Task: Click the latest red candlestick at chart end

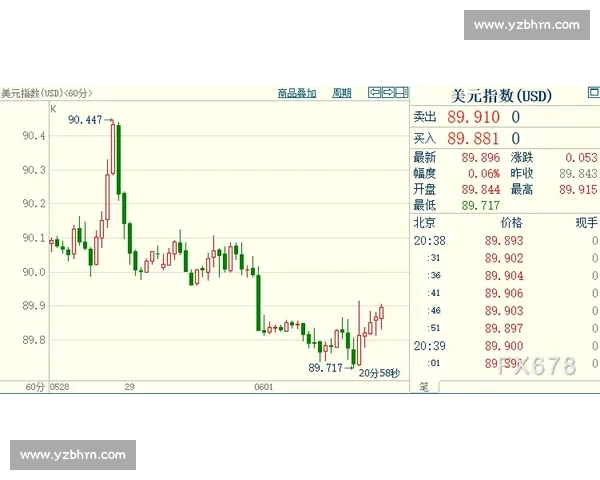Action: [x=382, y=315]
